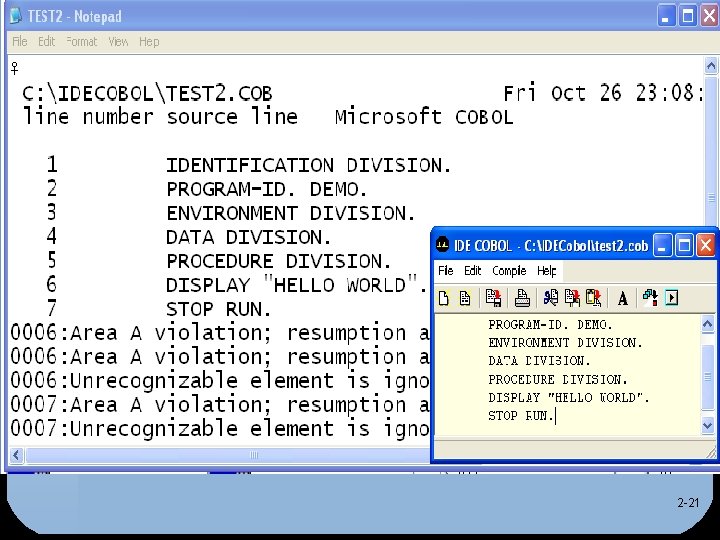This screenshot has height=540, width=720.
Task: Click the Paste (clipboard) icon in IDE COBOL
Action: tap(593, 298)
